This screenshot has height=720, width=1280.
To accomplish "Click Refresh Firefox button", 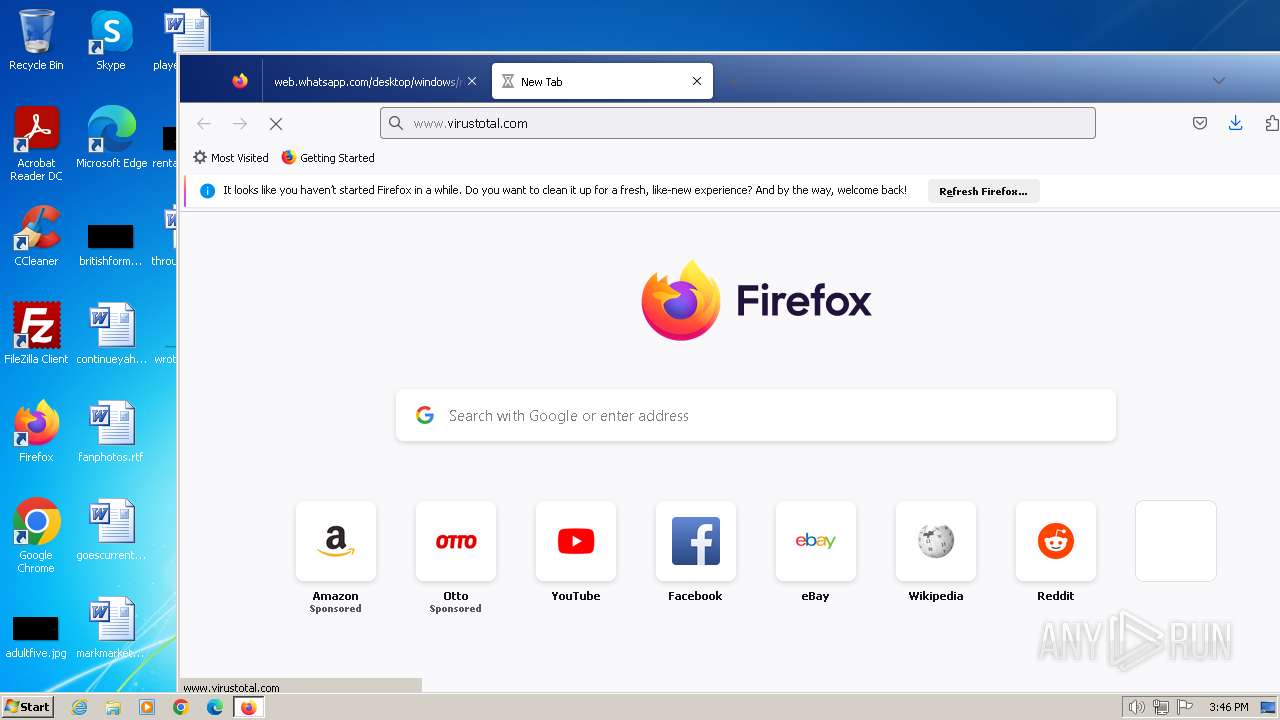I will click(983, 191).
